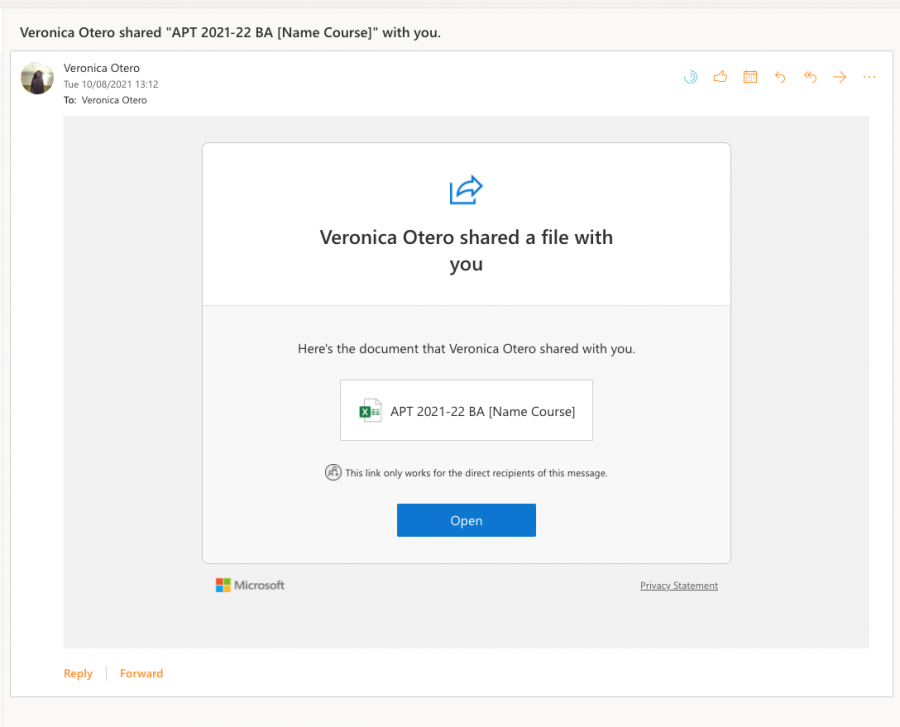Forward the email with the right arrow icon
The height and width of the screenshot is (727, 900).
839,76
